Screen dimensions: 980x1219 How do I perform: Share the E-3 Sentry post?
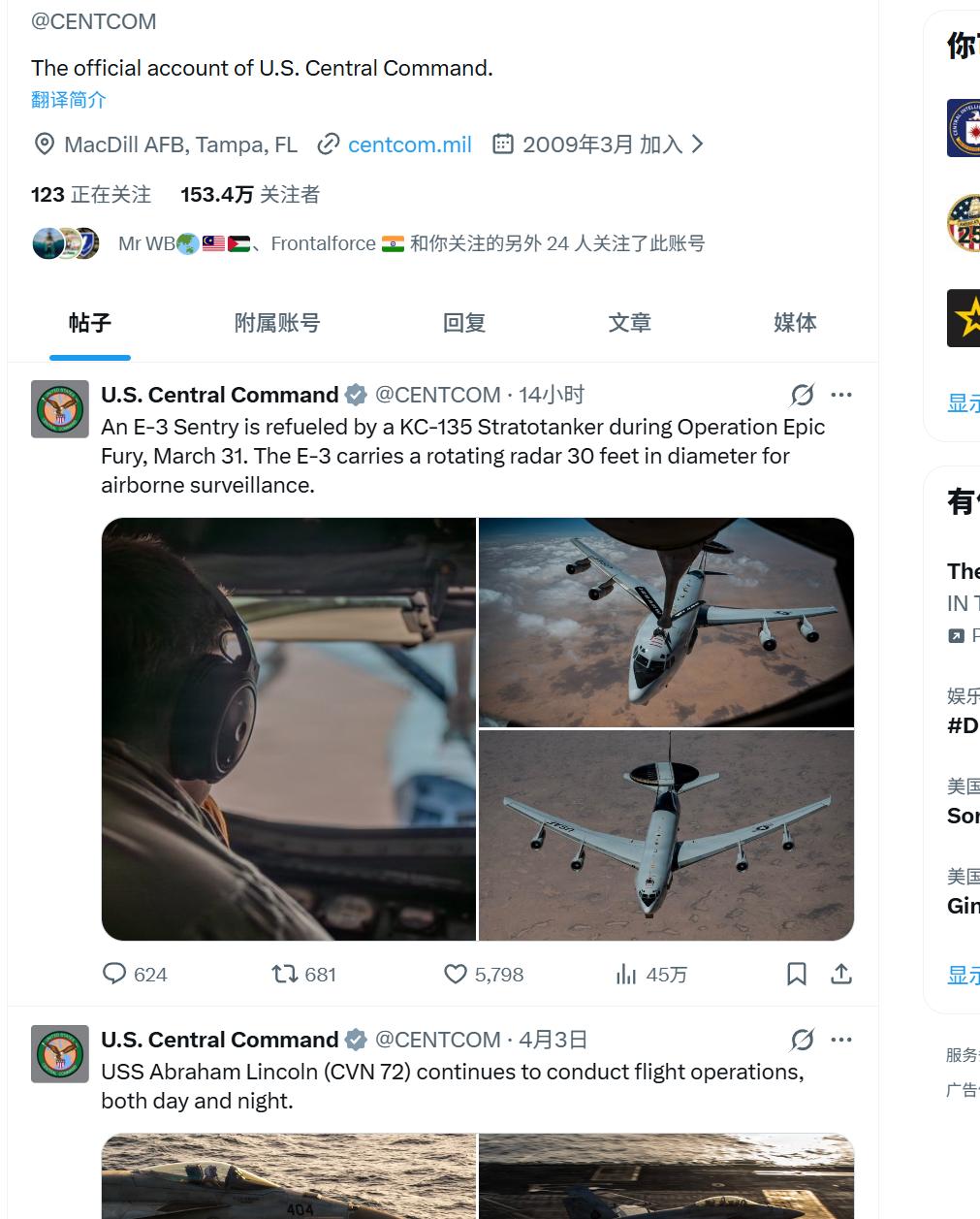coord(841,974)
